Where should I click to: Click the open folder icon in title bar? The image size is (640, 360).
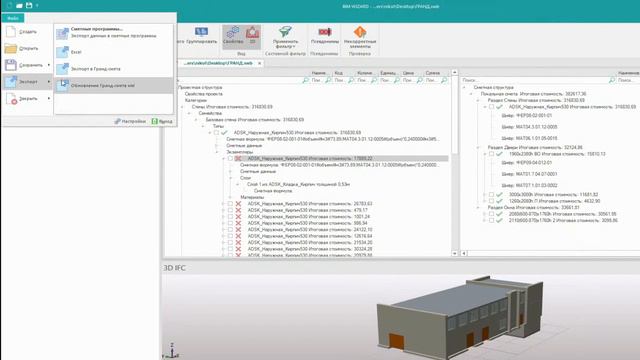[x=19, y=5]
